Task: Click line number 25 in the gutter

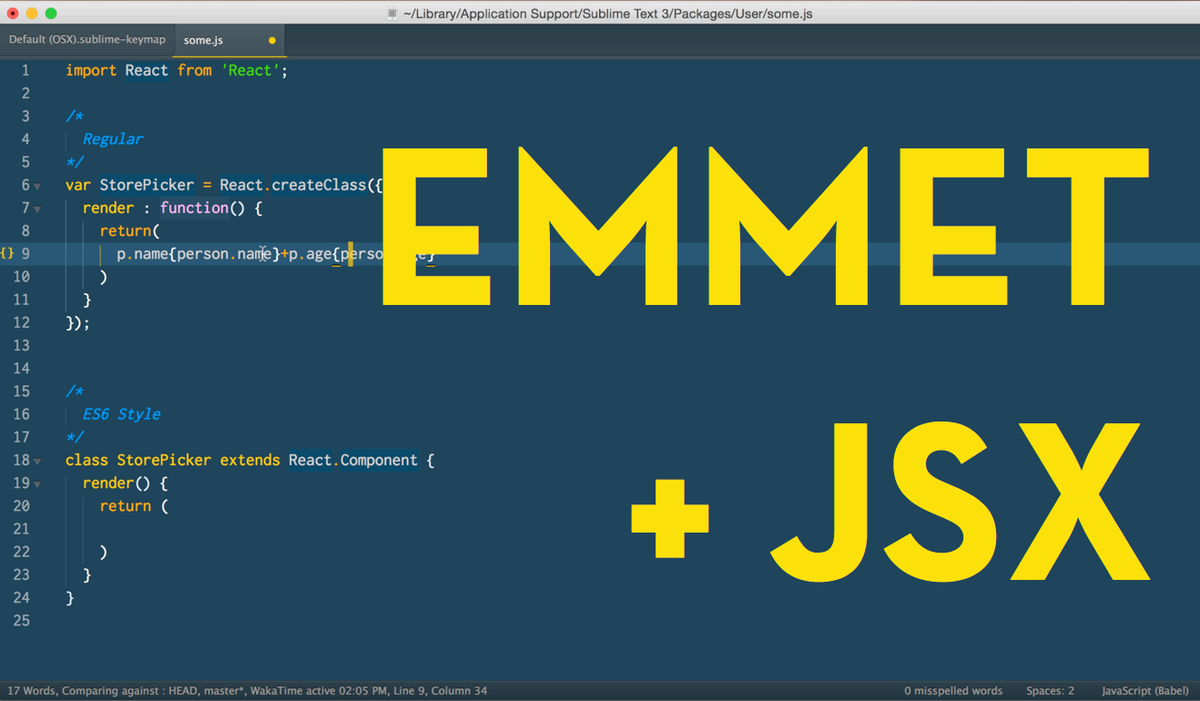Action: point(21,620)
